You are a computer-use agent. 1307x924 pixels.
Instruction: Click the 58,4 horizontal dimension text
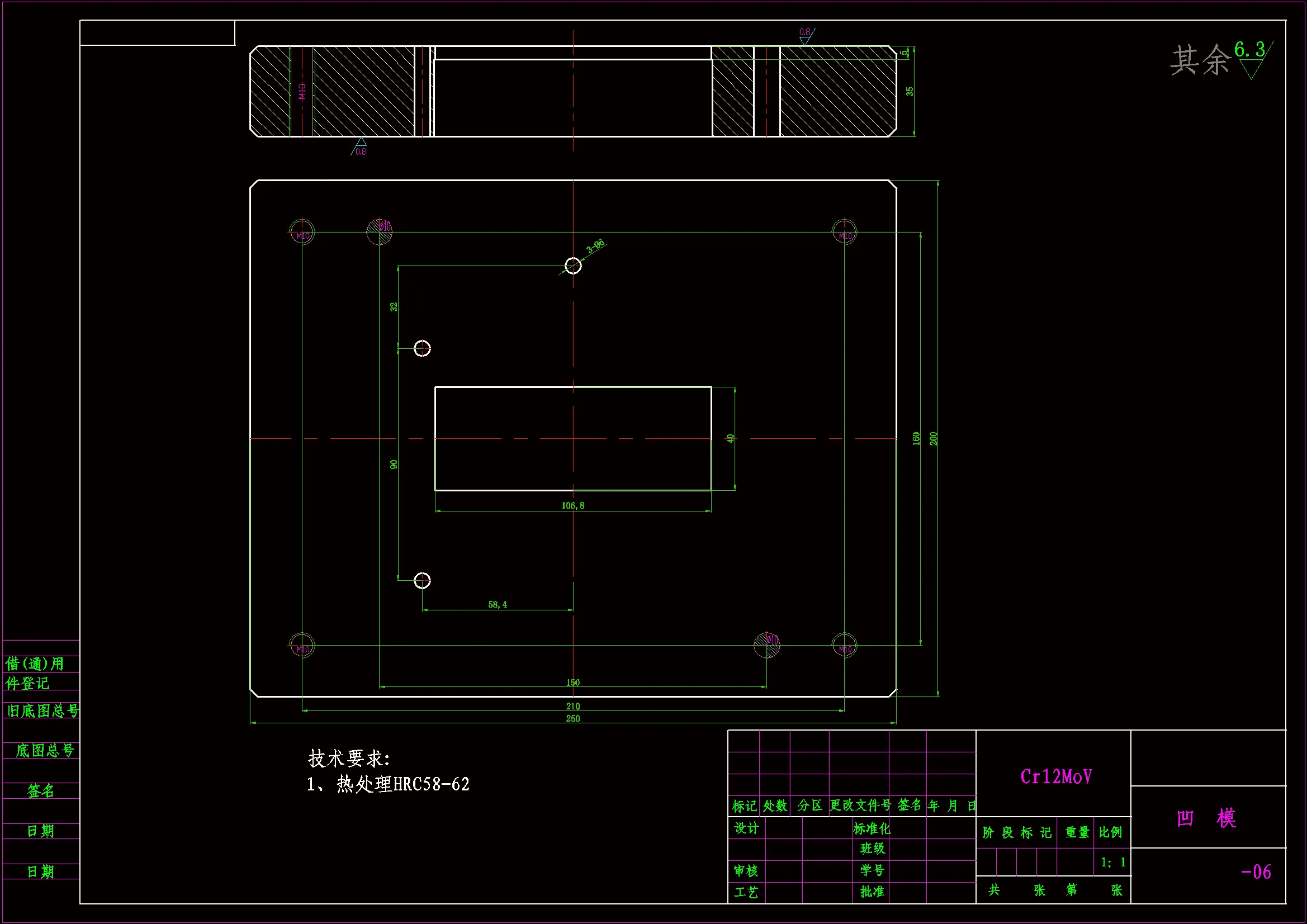tap(498, 605)
